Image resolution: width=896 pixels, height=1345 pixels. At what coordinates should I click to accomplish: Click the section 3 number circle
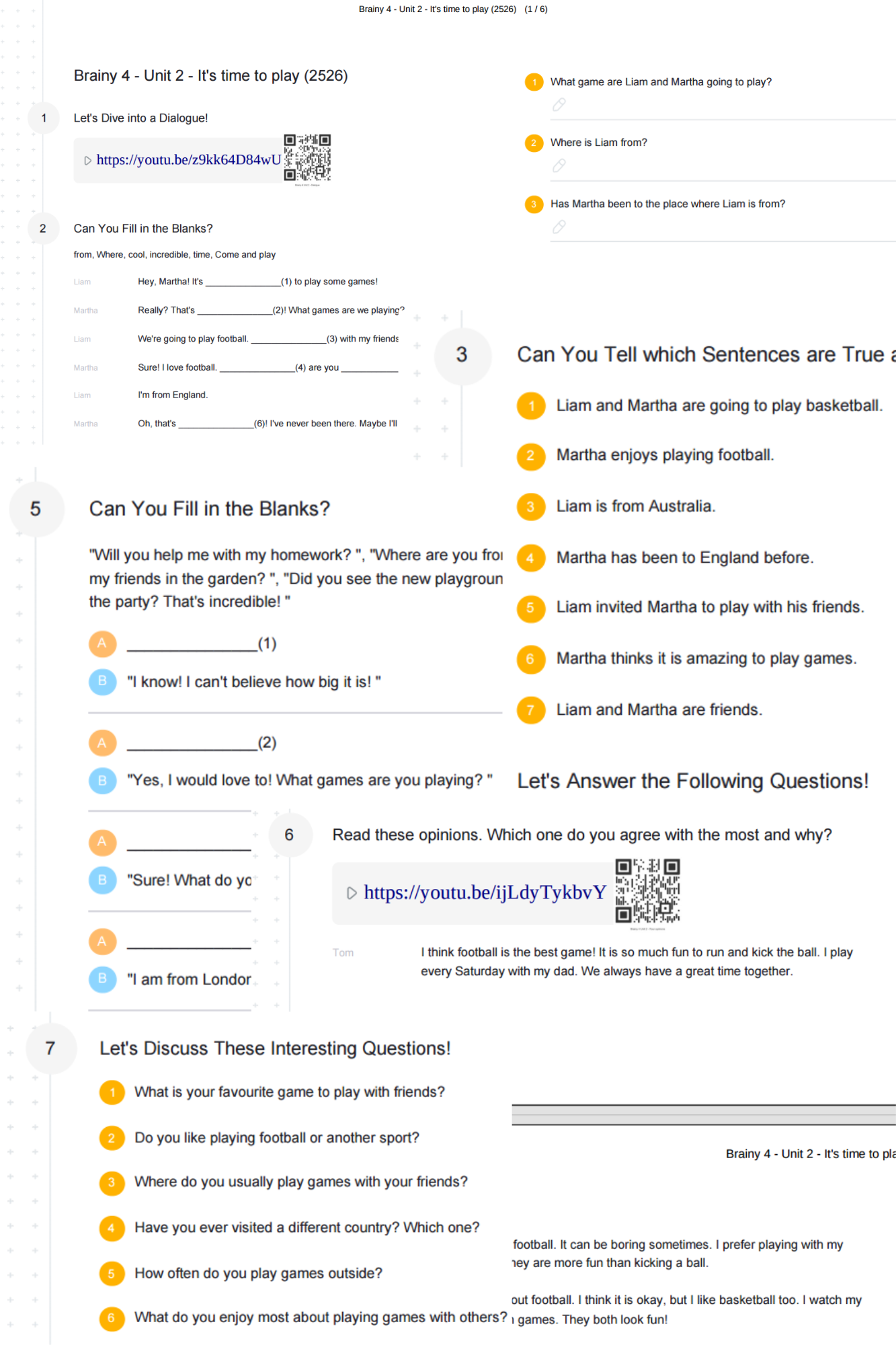tap(462, 355)
